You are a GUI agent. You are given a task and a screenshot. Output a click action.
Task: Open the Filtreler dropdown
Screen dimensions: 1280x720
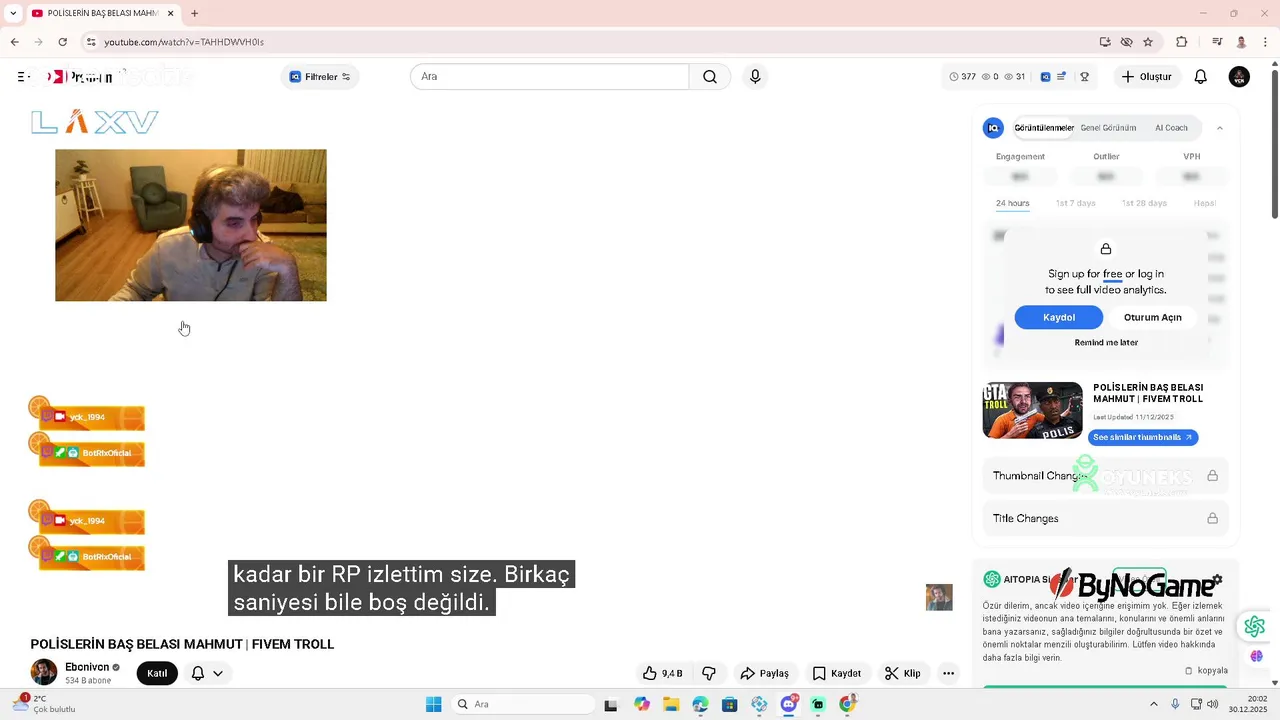point(320,77)
